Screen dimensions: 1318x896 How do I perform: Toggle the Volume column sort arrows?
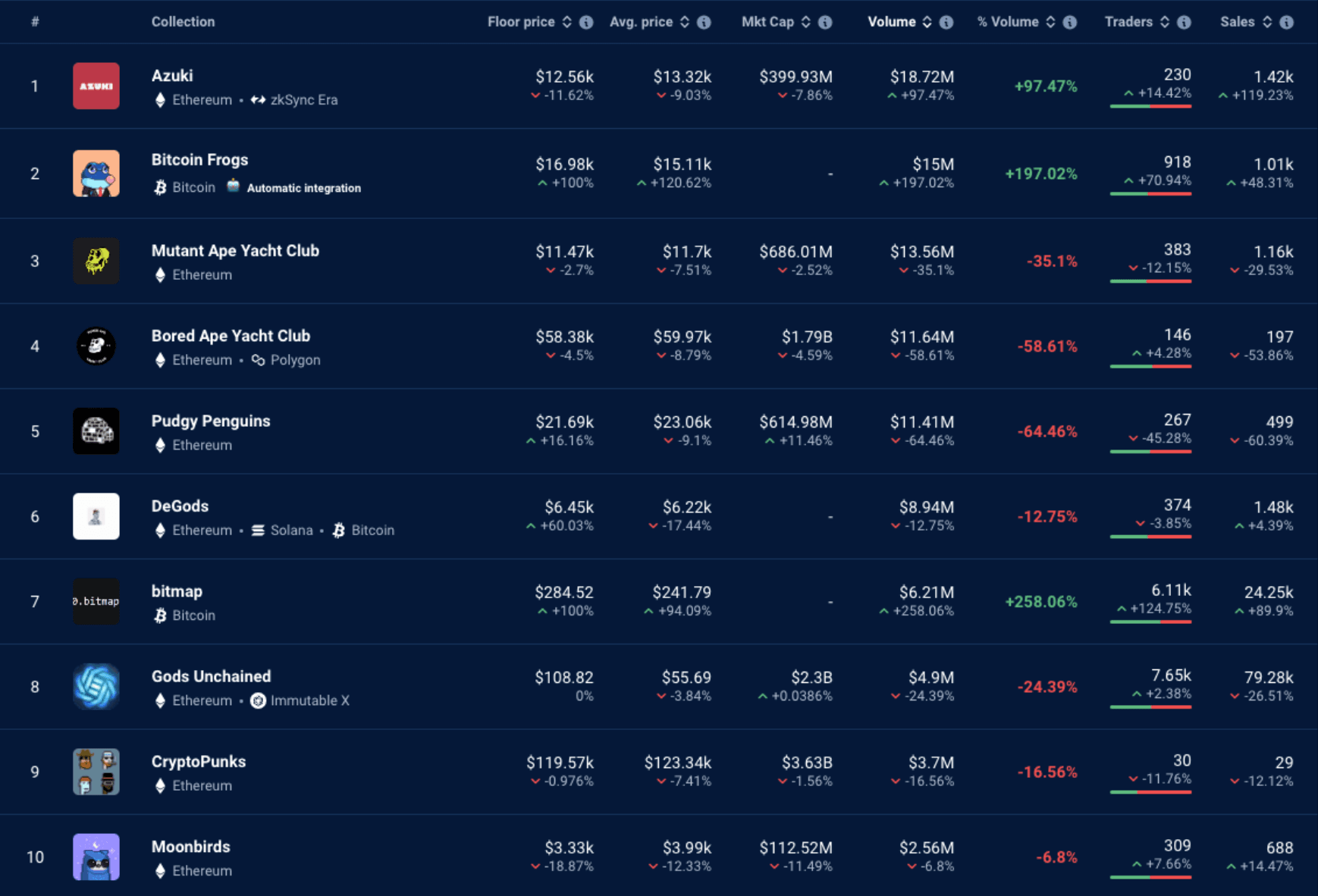(x=927, y=22)
